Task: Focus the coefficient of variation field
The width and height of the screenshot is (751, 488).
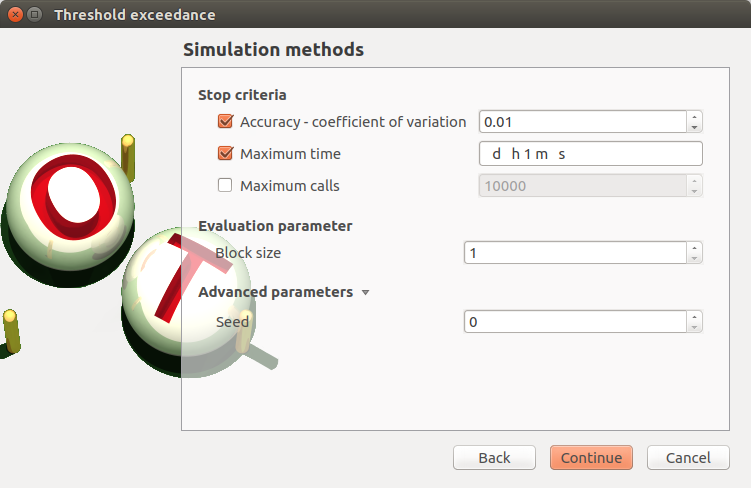Action: 582,122
